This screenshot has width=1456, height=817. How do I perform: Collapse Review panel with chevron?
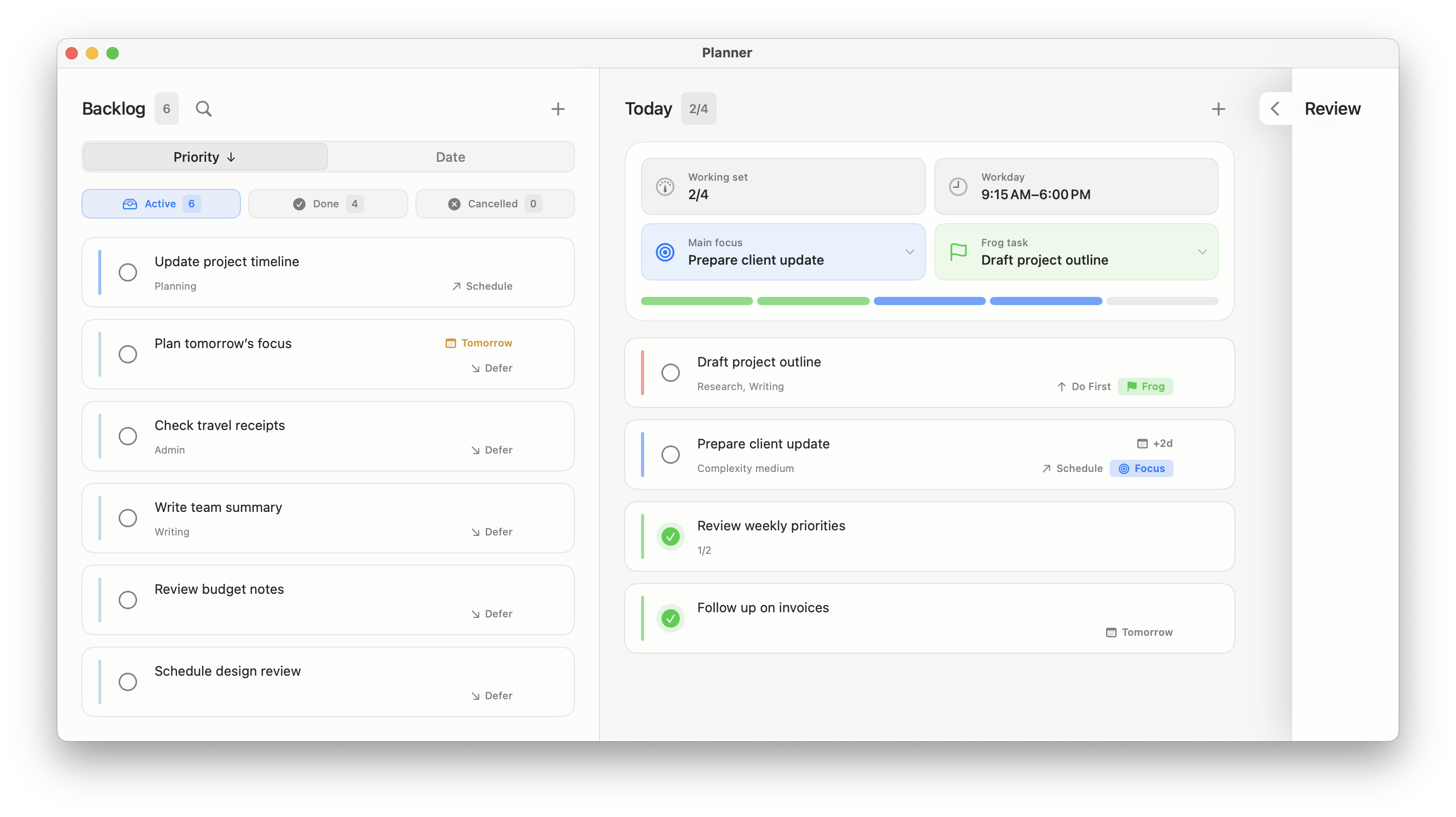click(1274, 109)
